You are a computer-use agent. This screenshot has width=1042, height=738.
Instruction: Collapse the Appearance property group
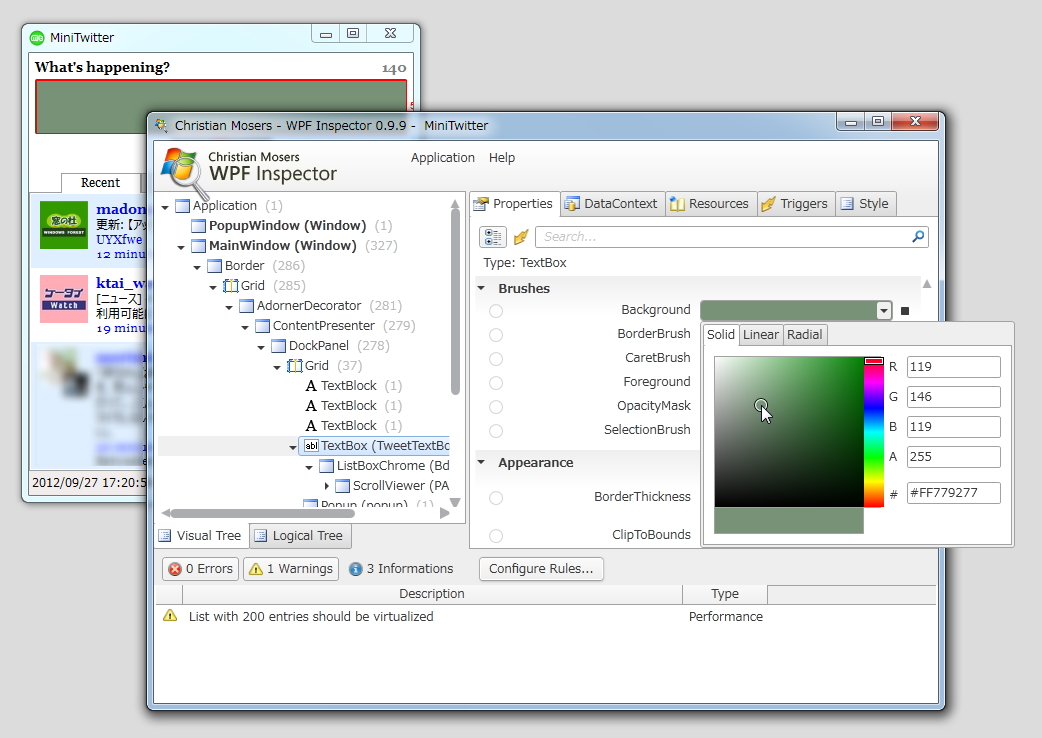[x=481, y=462]
